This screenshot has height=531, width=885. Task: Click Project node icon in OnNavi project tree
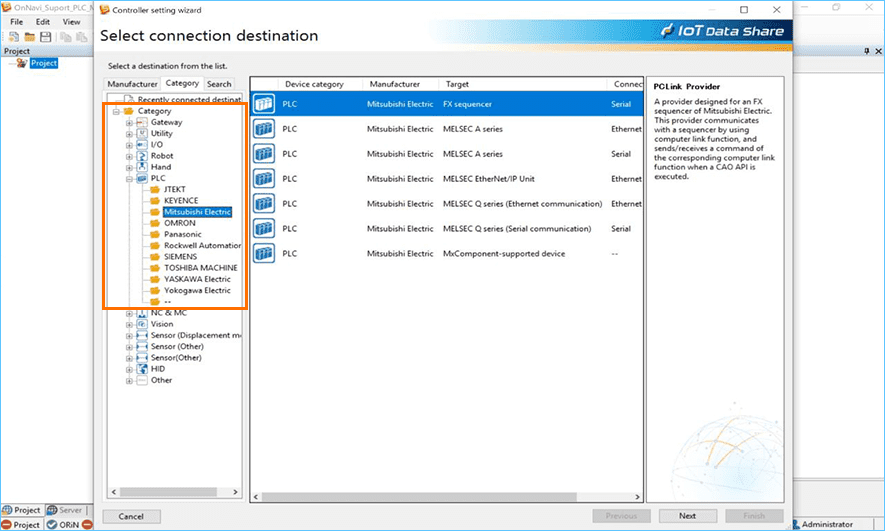22,63
